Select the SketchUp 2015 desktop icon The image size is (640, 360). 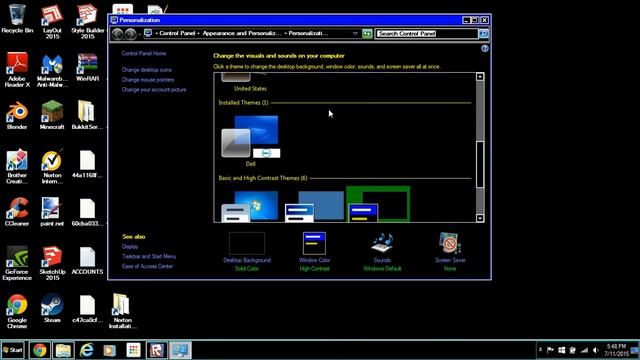(x=52, y=263)
